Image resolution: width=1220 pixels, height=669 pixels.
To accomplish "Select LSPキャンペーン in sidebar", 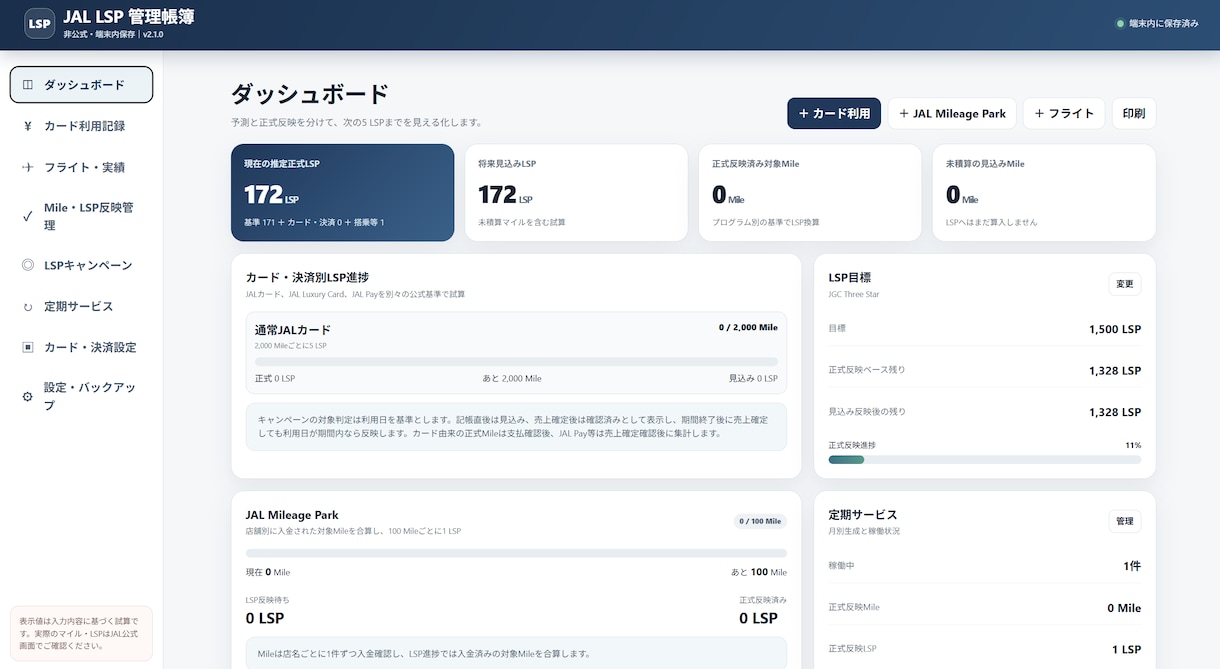I will click(x=81, y=265).
